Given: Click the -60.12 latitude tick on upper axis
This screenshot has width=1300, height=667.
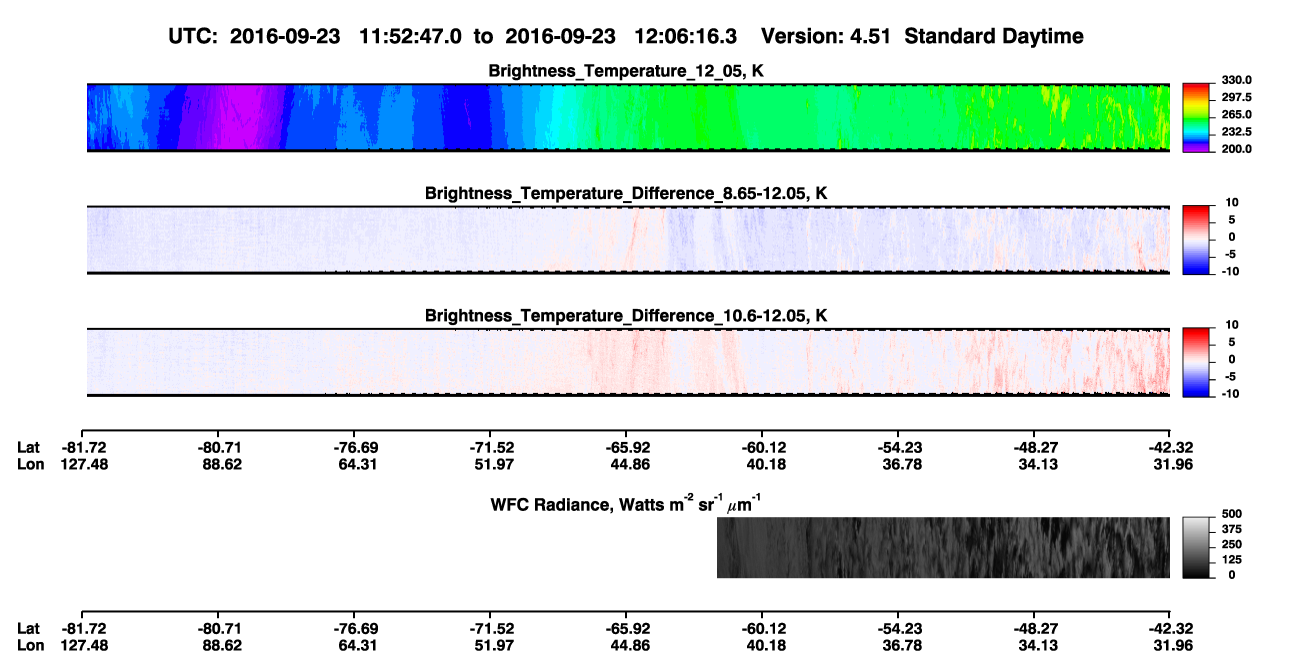Looking at the screenshot, I should coord(761,448).
